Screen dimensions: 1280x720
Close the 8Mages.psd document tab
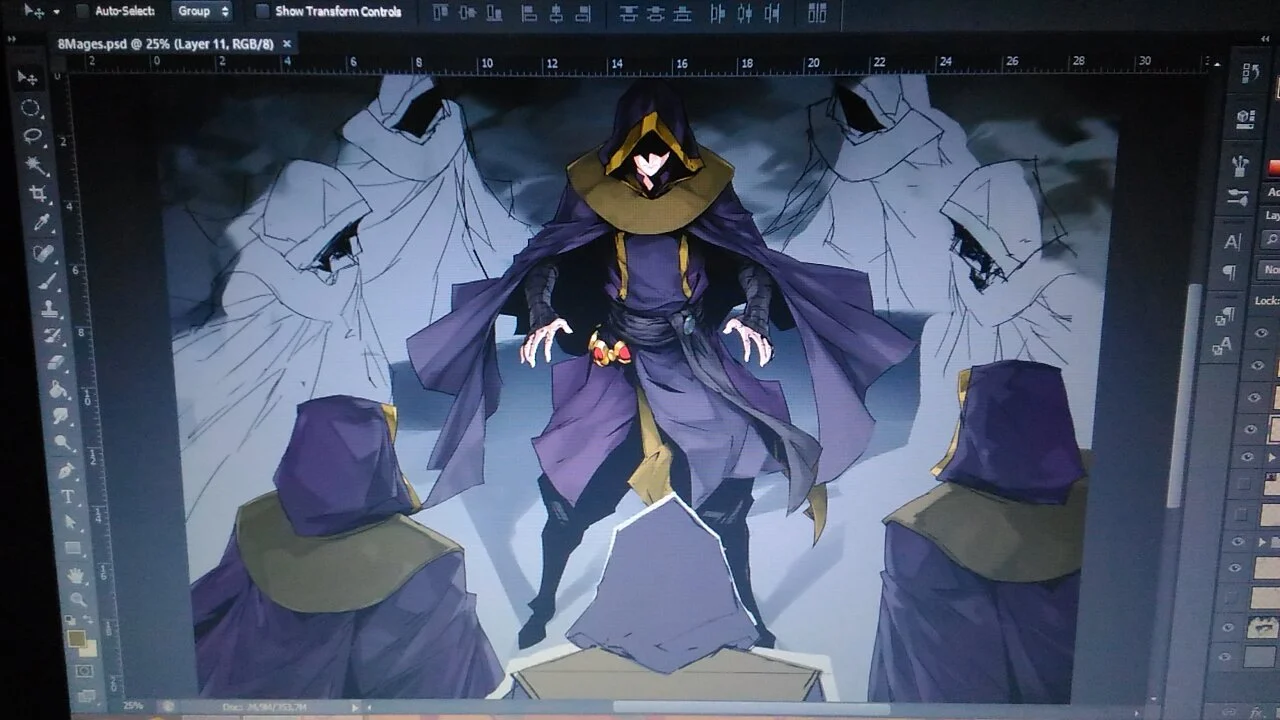pos(287,44)
